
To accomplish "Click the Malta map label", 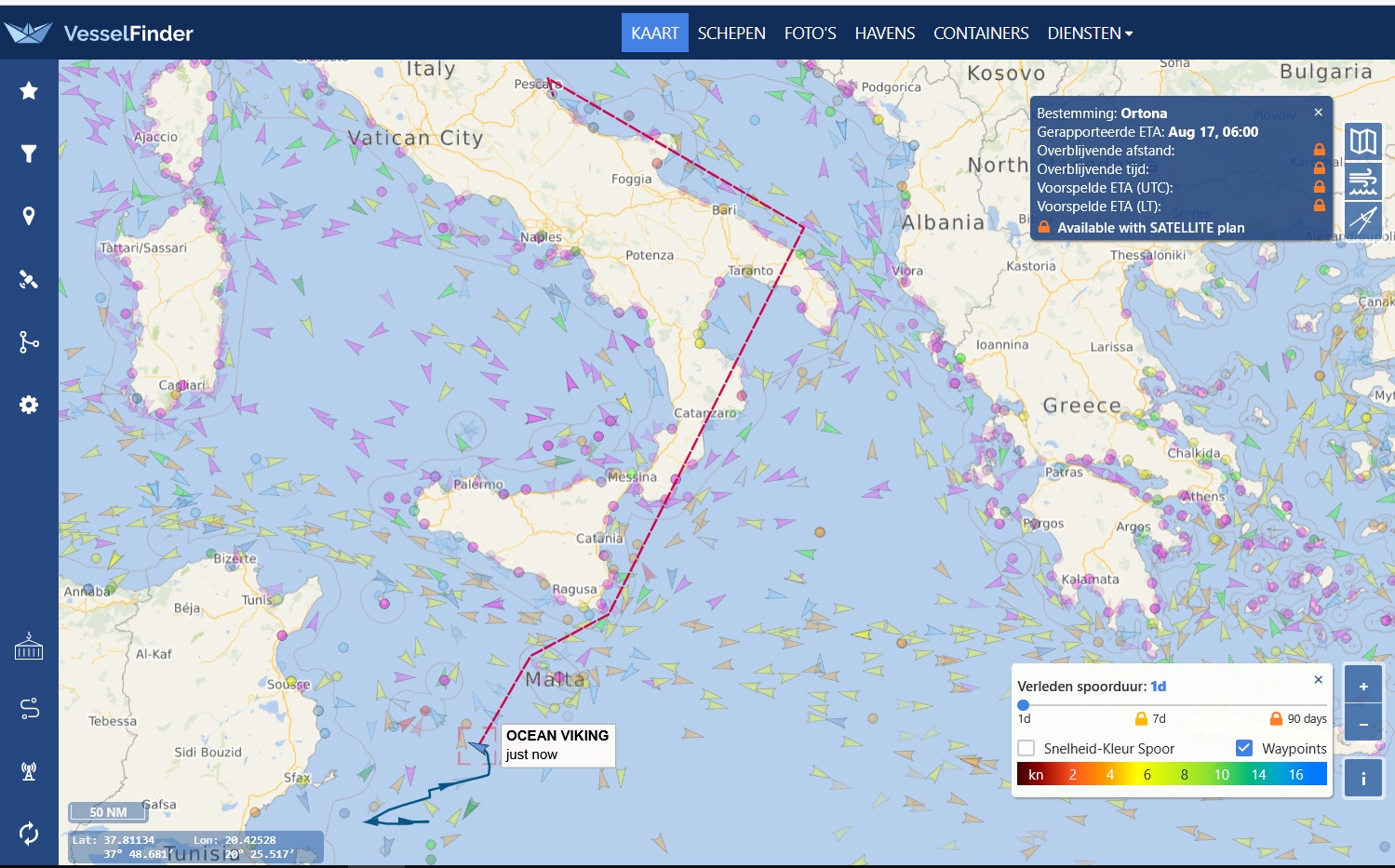I will click(556, 679).
